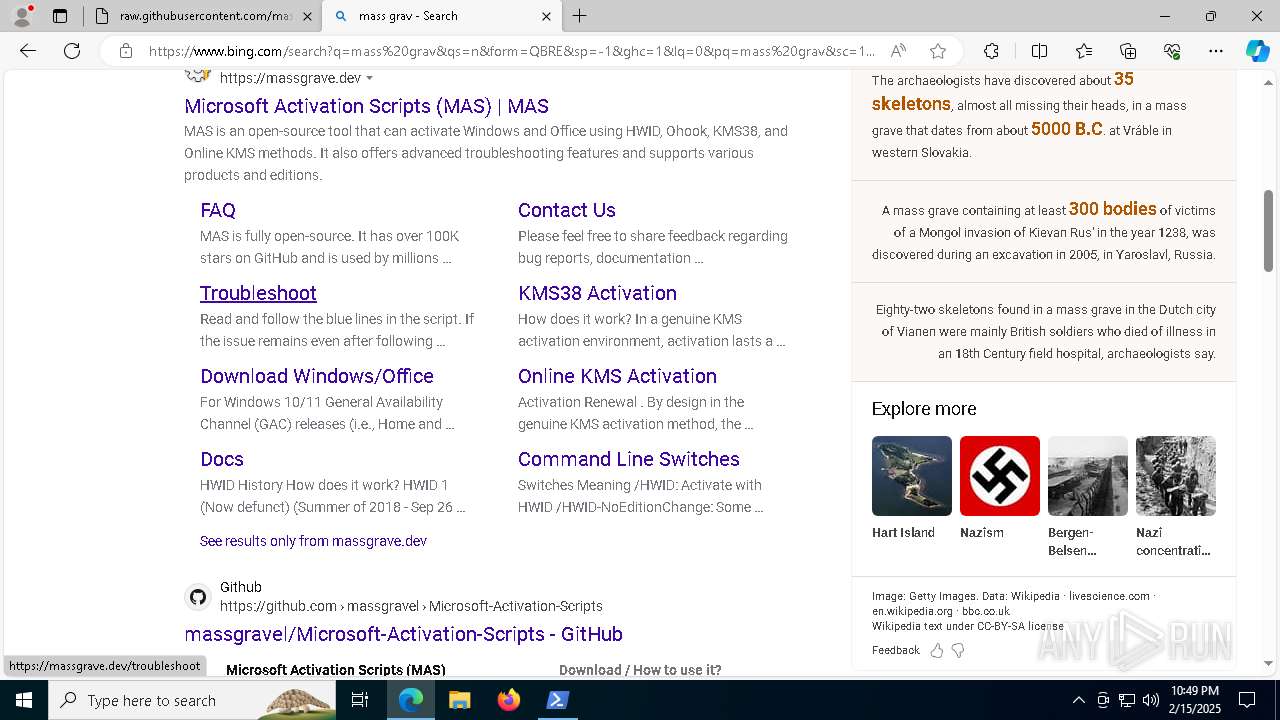The width and height of the screenshot is (1280, 720).
Task: Open the profile avatar icon
Action: pyautogui.click(x=22, y=16)
